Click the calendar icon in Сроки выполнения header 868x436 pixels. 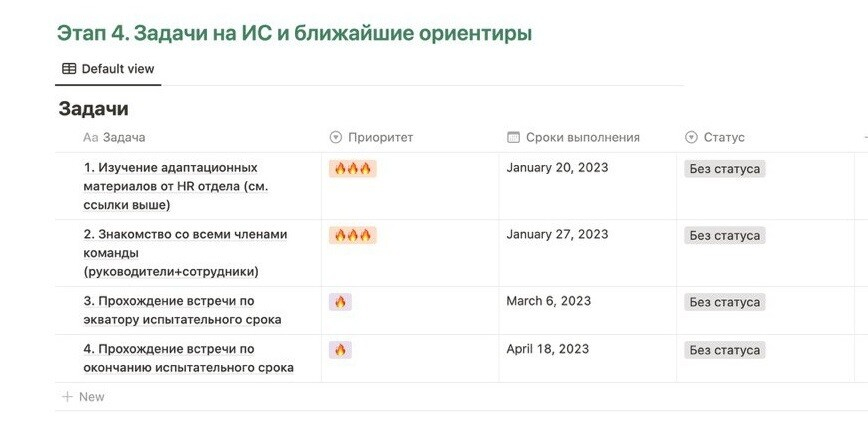coord(513,137)
